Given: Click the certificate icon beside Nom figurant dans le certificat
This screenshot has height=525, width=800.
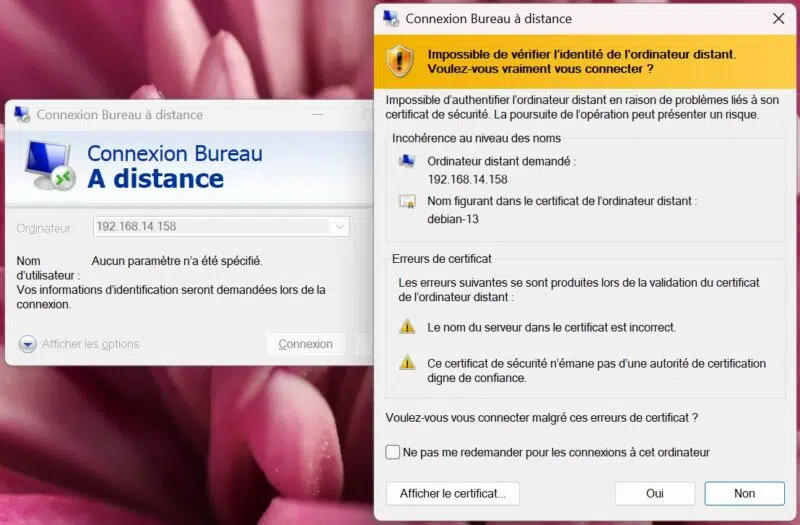Looking at the screenshot, I should click(407, 202).
